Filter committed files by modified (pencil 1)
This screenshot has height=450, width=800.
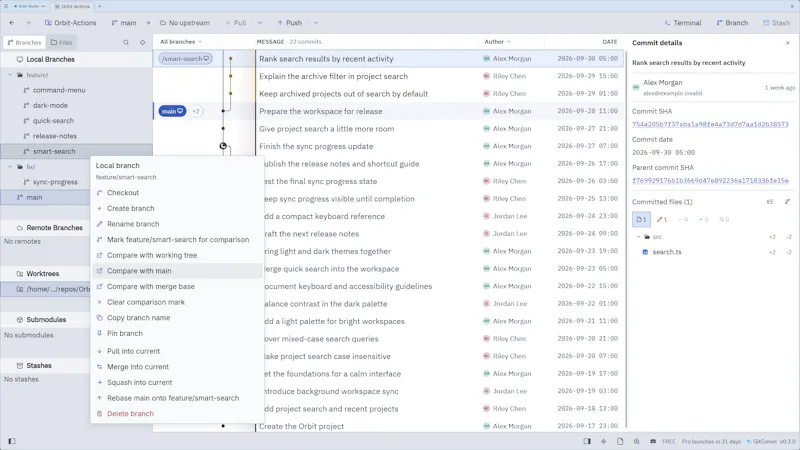(662, 219)
